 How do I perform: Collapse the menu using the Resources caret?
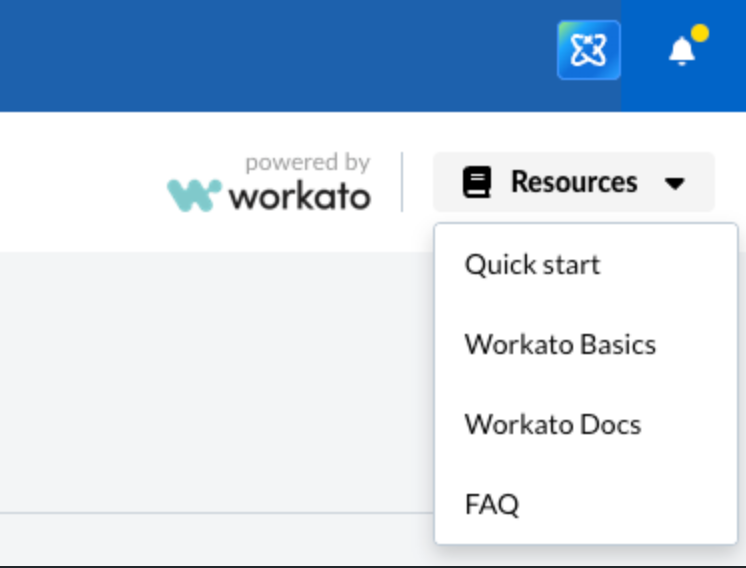coord(675,183)
